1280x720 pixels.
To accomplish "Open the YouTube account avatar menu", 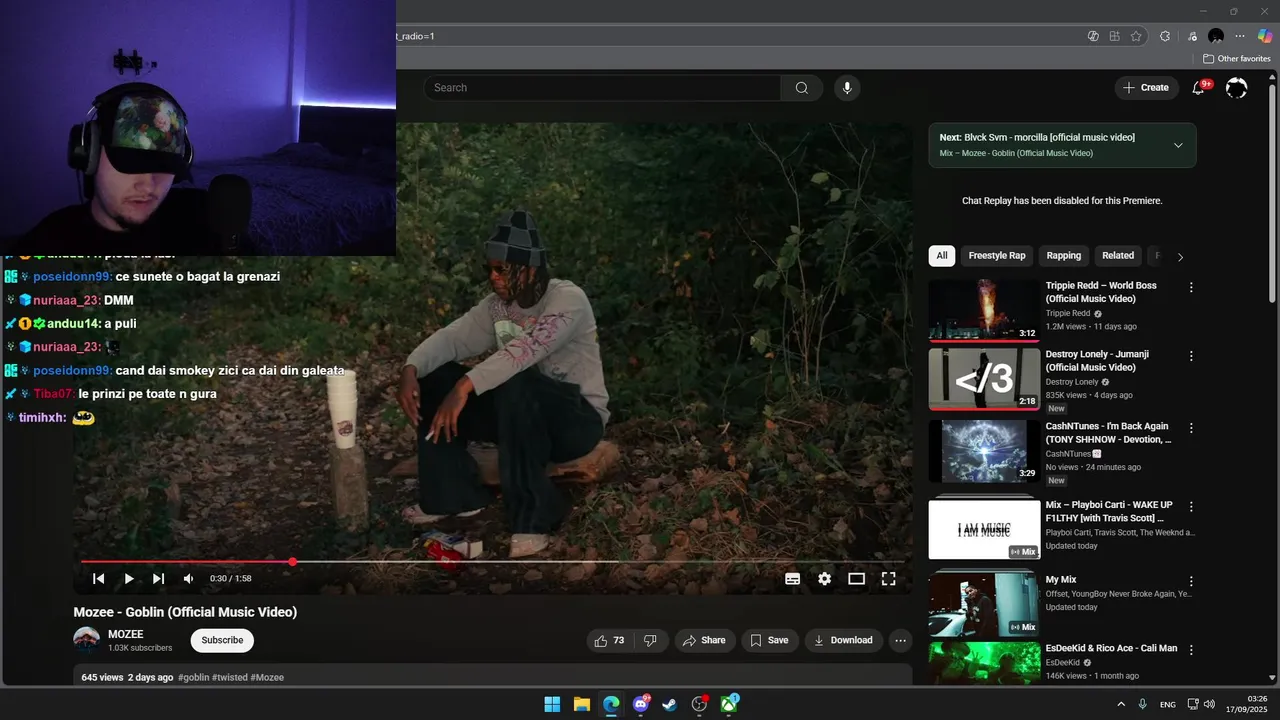I will pos(1237,88).
